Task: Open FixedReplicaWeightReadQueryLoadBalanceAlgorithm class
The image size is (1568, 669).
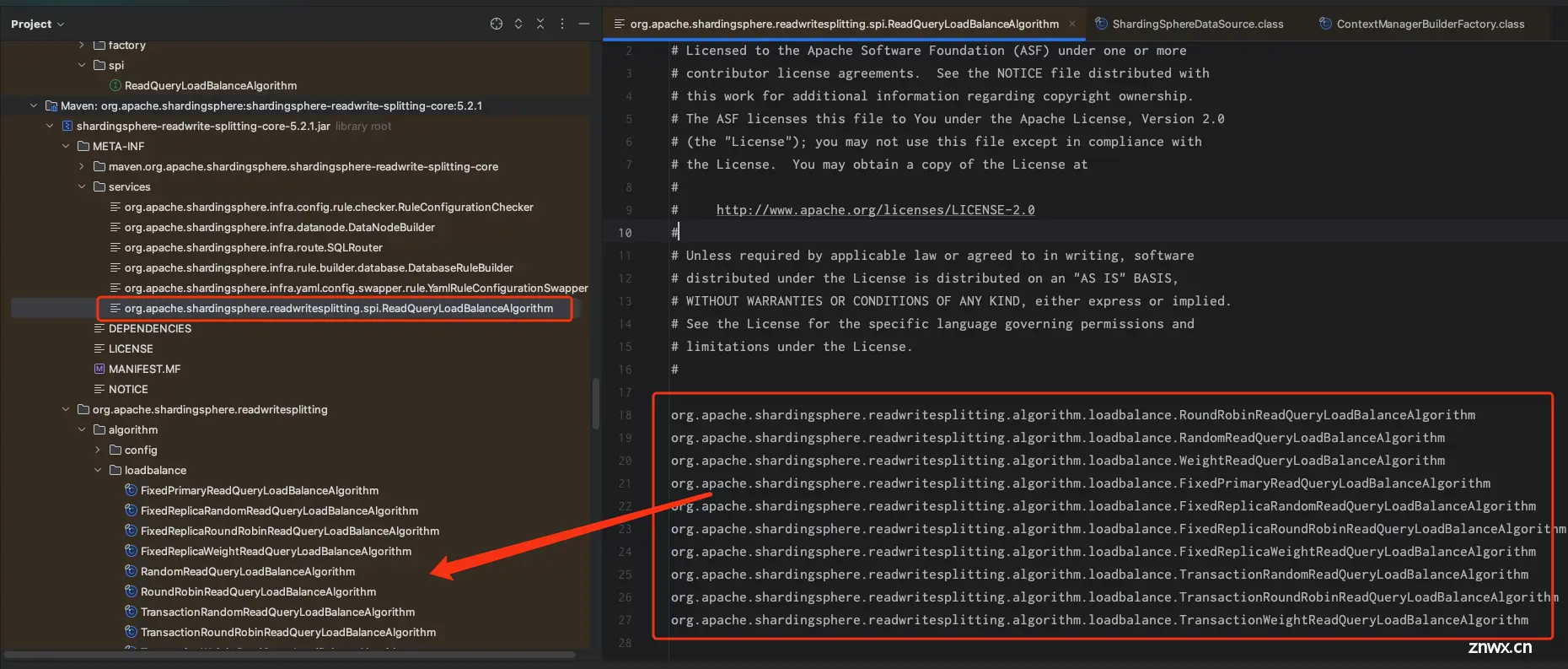Action: coord(276,551)
